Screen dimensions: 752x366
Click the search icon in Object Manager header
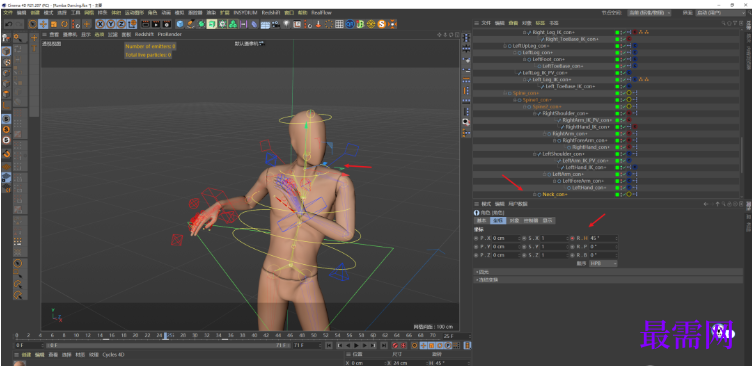723,23
